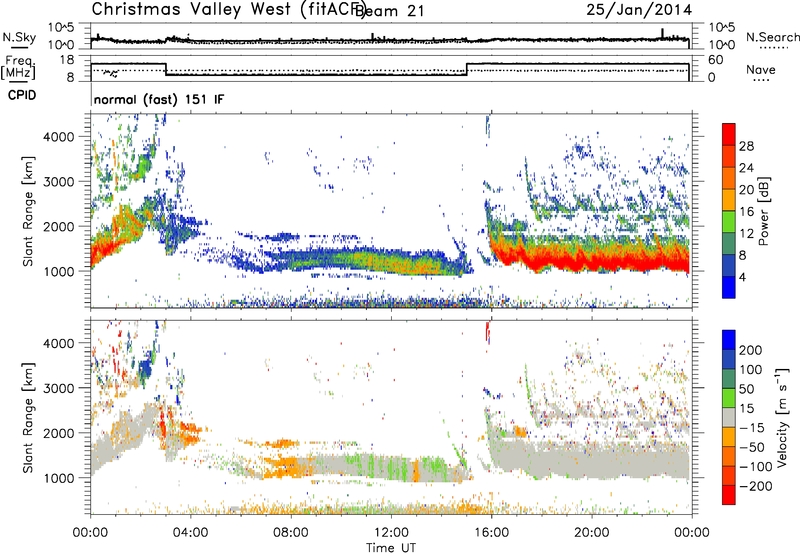Select the "Power [dB]" color bar title
Viewport: 800px width, 554px height.
point(763,211)
